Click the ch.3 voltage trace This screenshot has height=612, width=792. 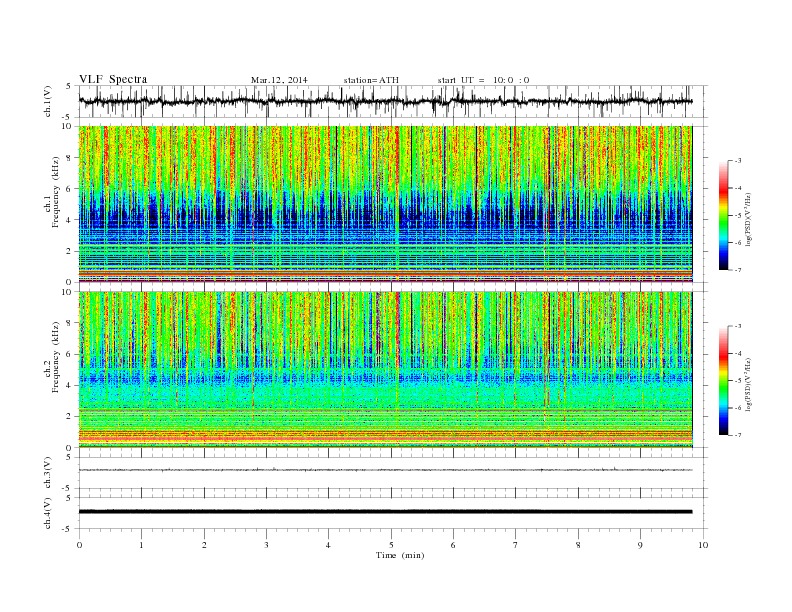tap(385, 470)
